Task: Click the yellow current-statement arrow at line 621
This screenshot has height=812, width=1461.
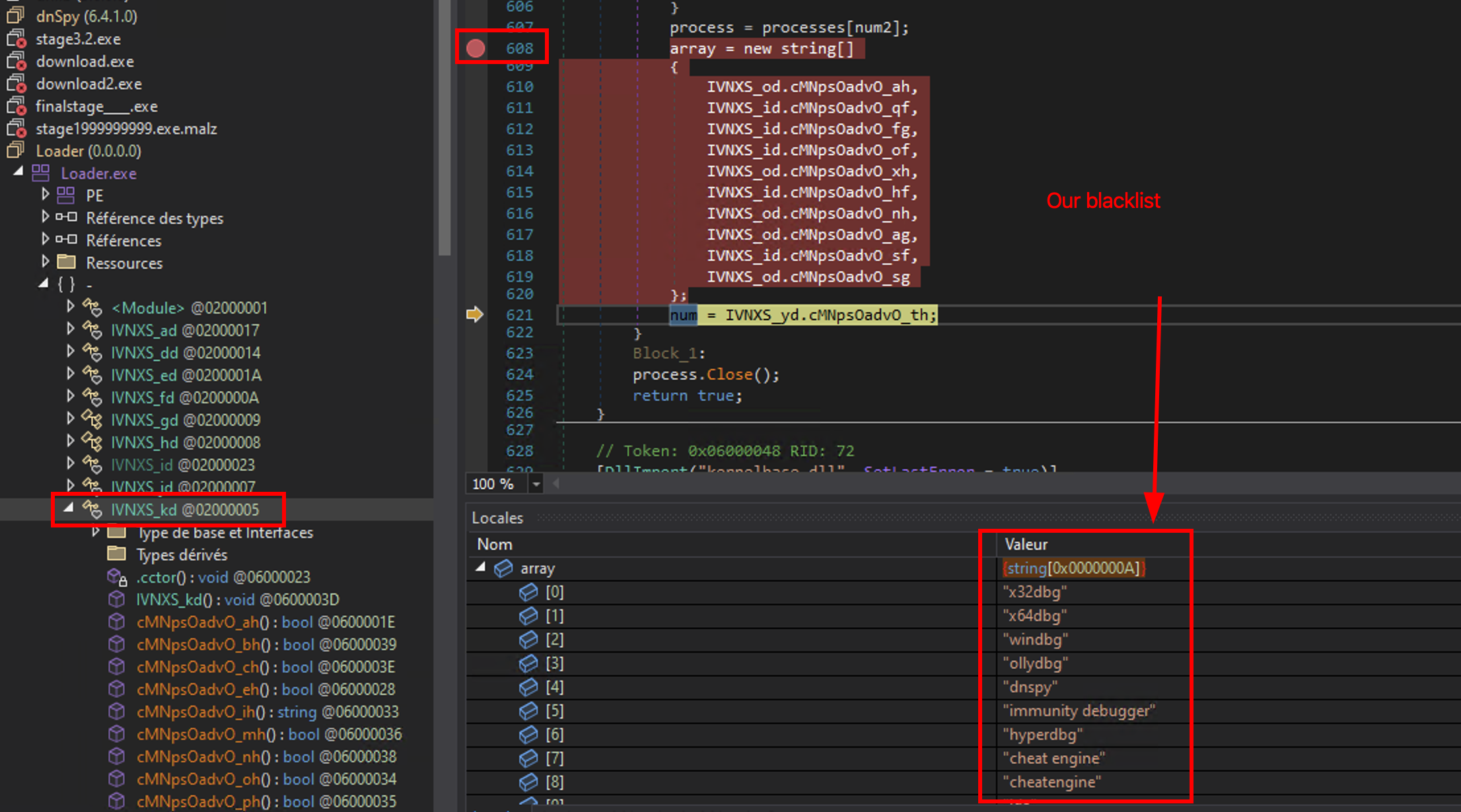Action: click(474, 314)
